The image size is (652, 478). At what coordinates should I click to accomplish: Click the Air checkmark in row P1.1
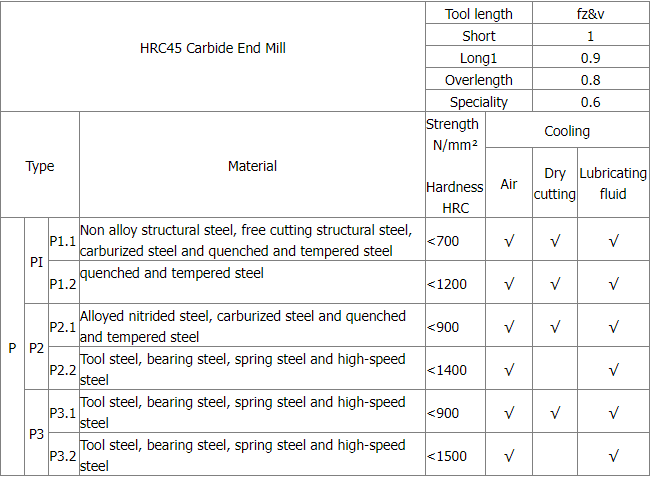509,241
